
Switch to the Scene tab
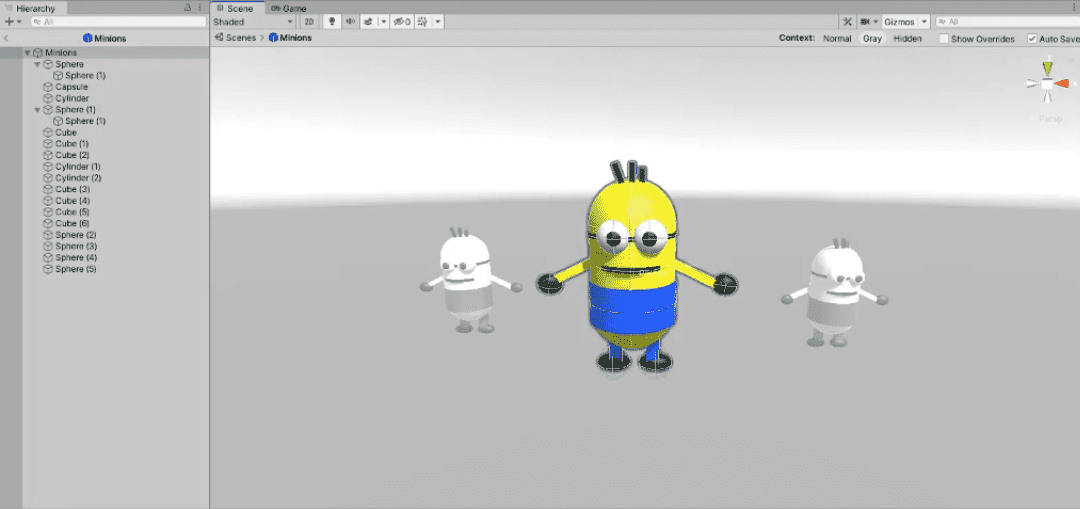[x=236, y=8]
